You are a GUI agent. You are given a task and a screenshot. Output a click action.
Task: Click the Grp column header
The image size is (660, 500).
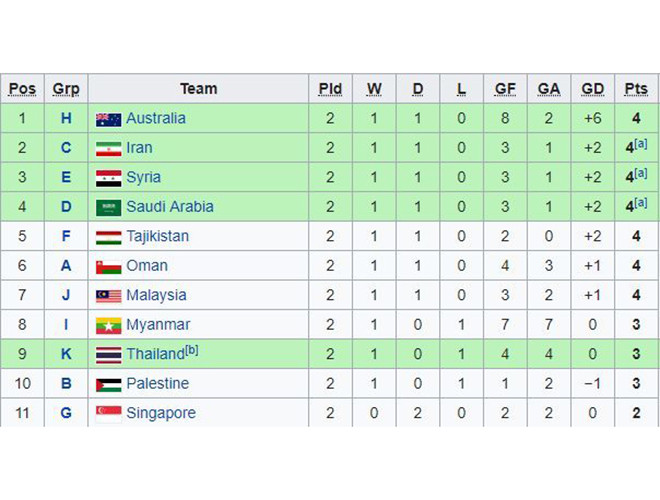(66, 89)
